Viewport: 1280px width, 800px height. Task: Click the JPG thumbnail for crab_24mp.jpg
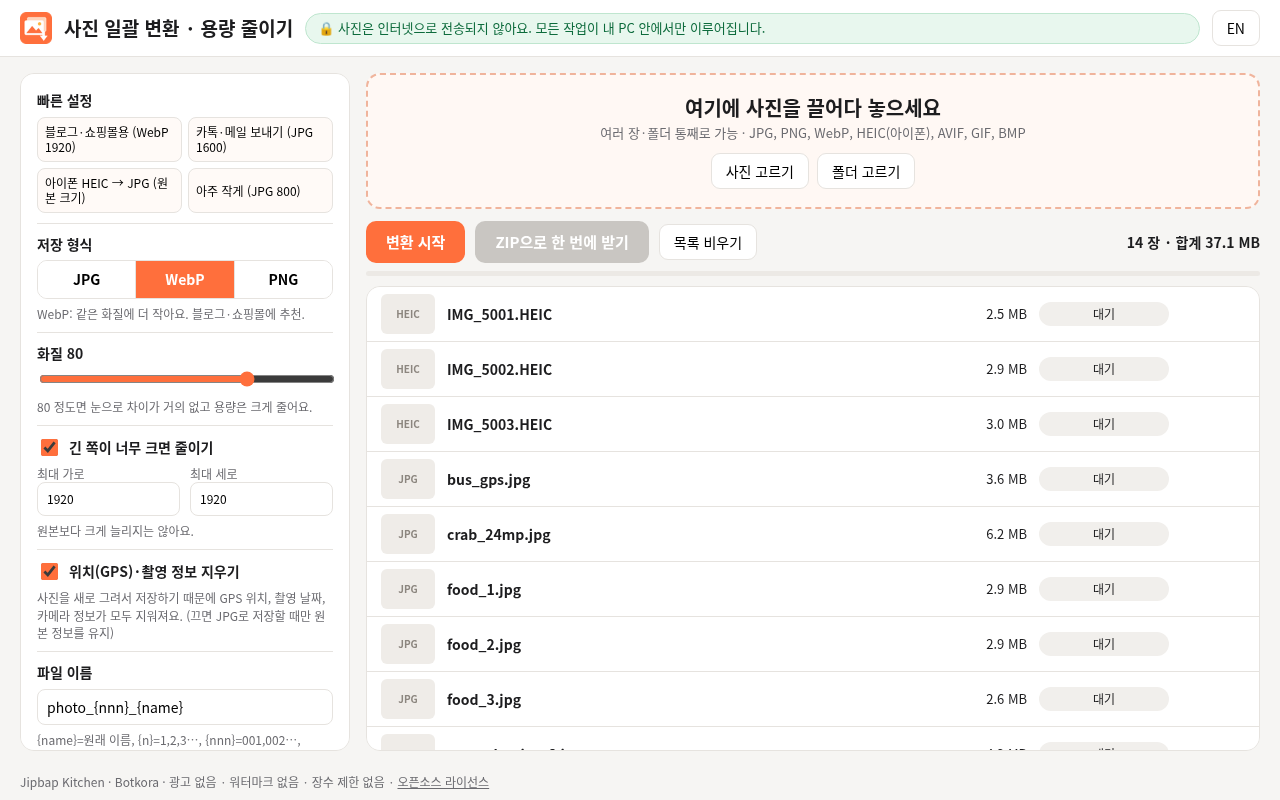tap(408, 534)
